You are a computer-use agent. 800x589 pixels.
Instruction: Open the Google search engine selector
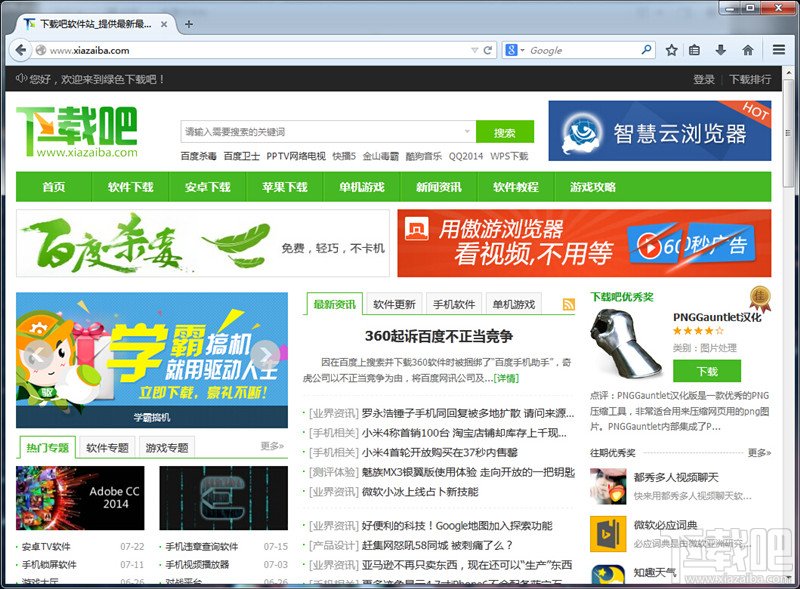[514, 50]
